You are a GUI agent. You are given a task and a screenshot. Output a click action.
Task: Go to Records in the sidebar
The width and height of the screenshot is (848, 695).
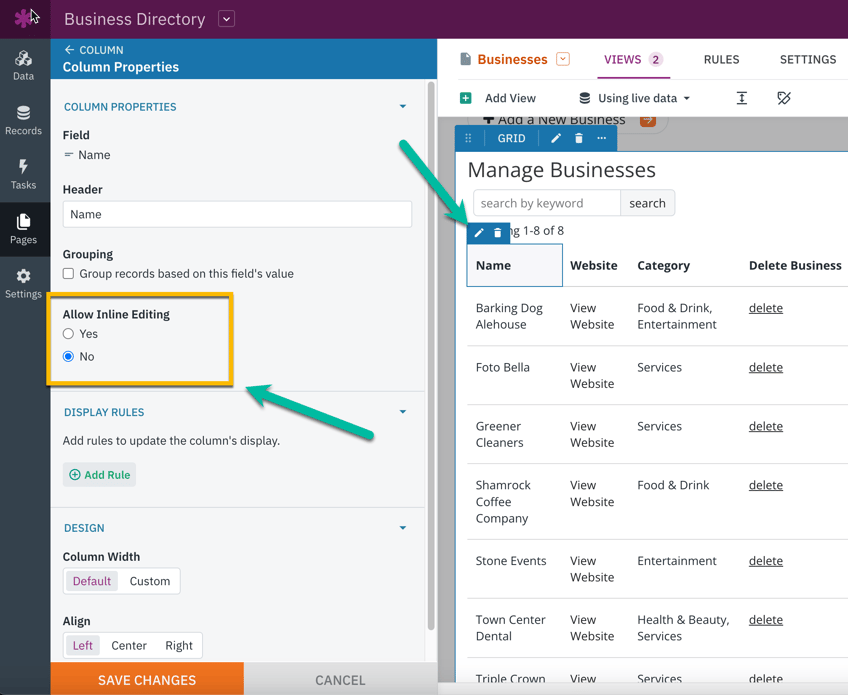coord(23,120)
